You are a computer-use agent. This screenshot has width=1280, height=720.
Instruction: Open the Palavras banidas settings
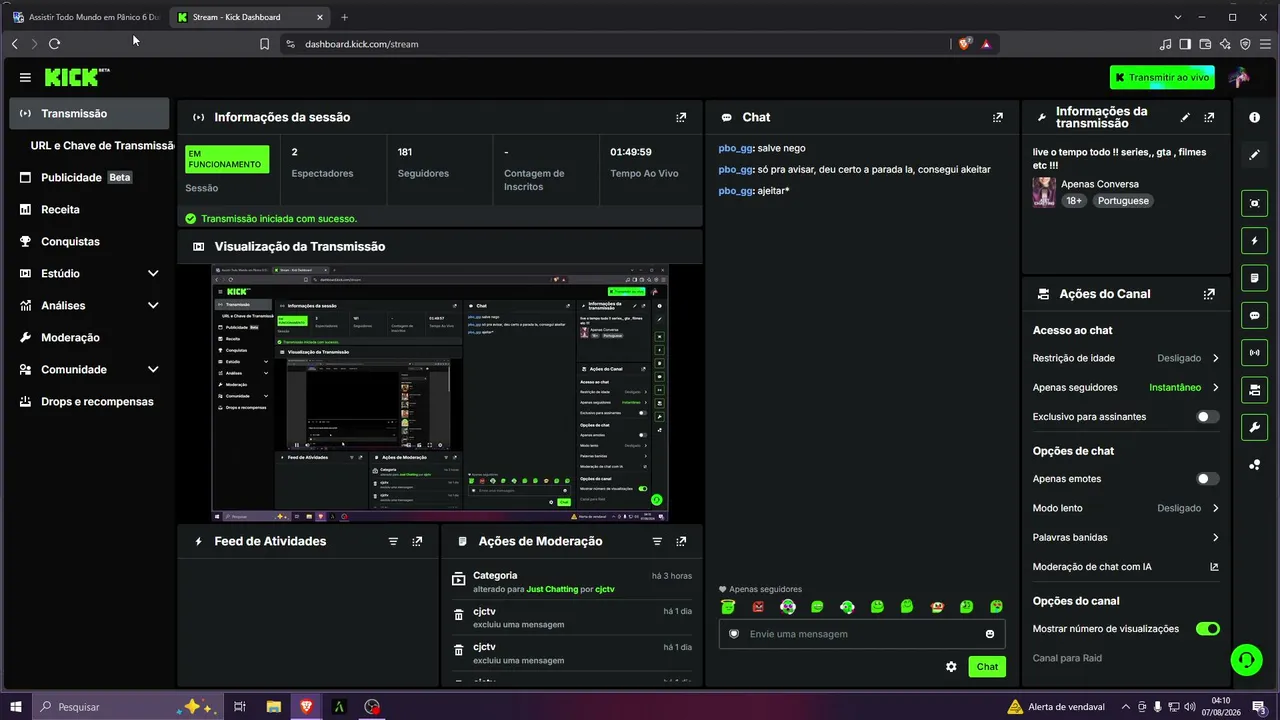(x=1126, y=537)
